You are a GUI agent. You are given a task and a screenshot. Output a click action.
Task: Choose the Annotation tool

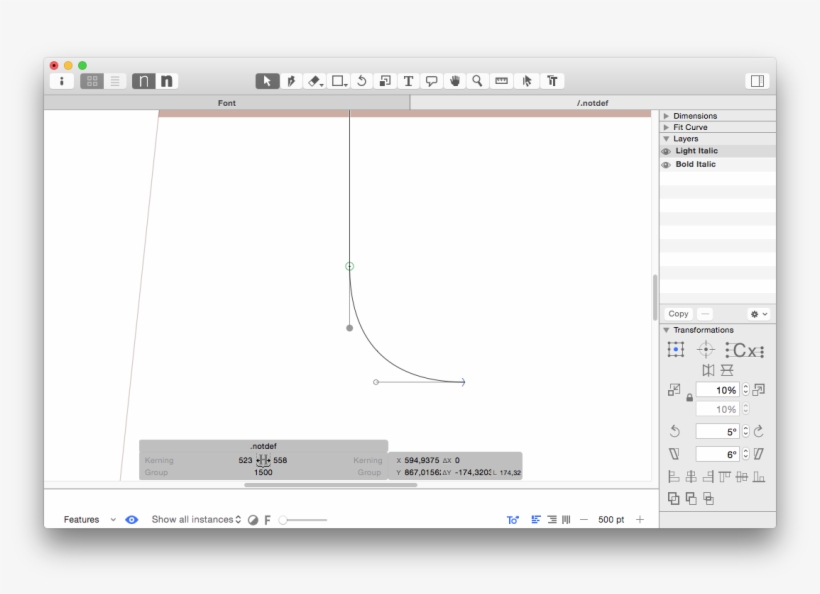[431, 81]
